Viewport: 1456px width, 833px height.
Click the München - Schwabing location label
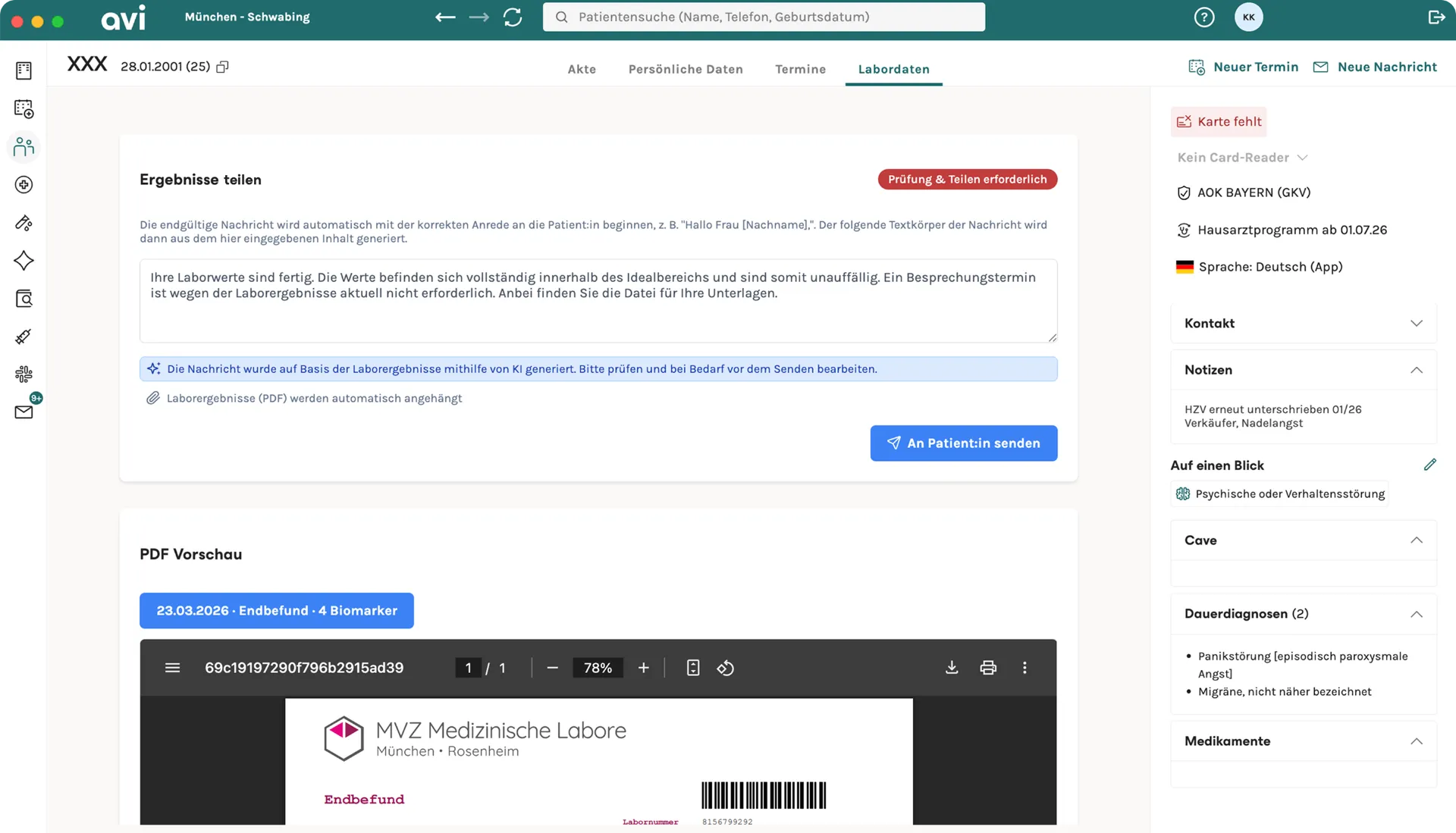(247, 17)
